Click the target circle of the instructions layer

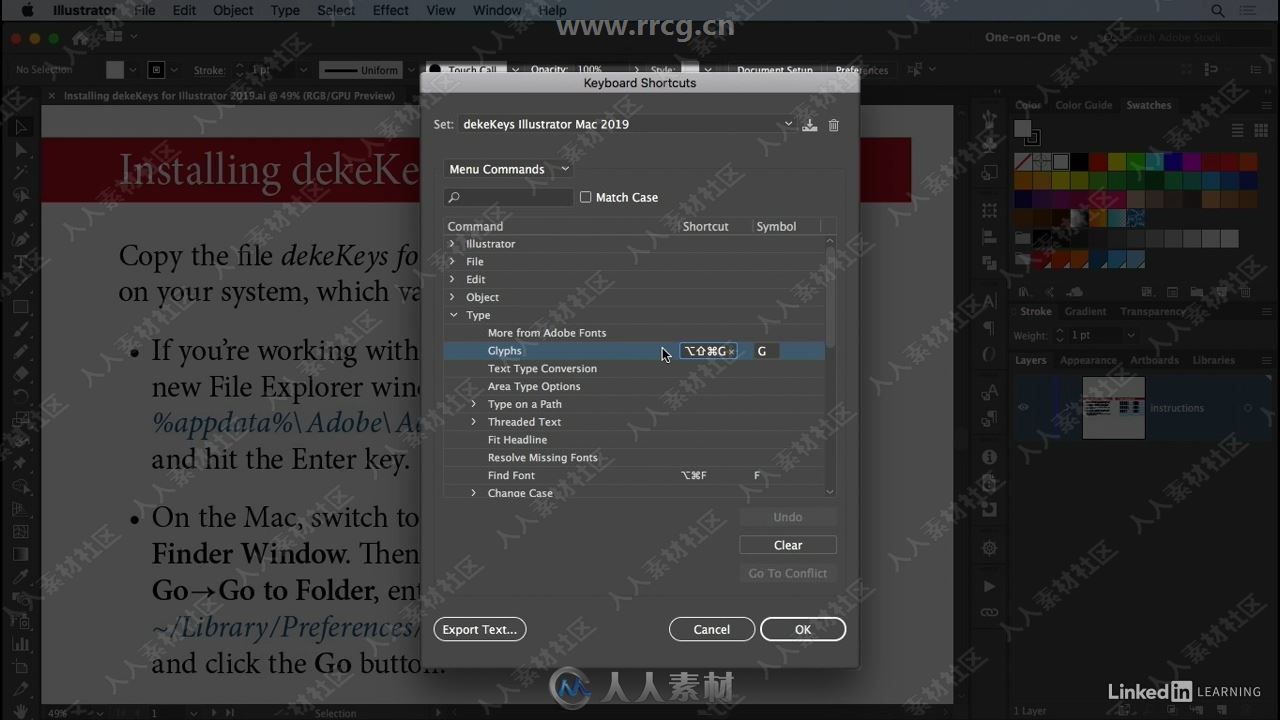click(x=1247, y=408)
